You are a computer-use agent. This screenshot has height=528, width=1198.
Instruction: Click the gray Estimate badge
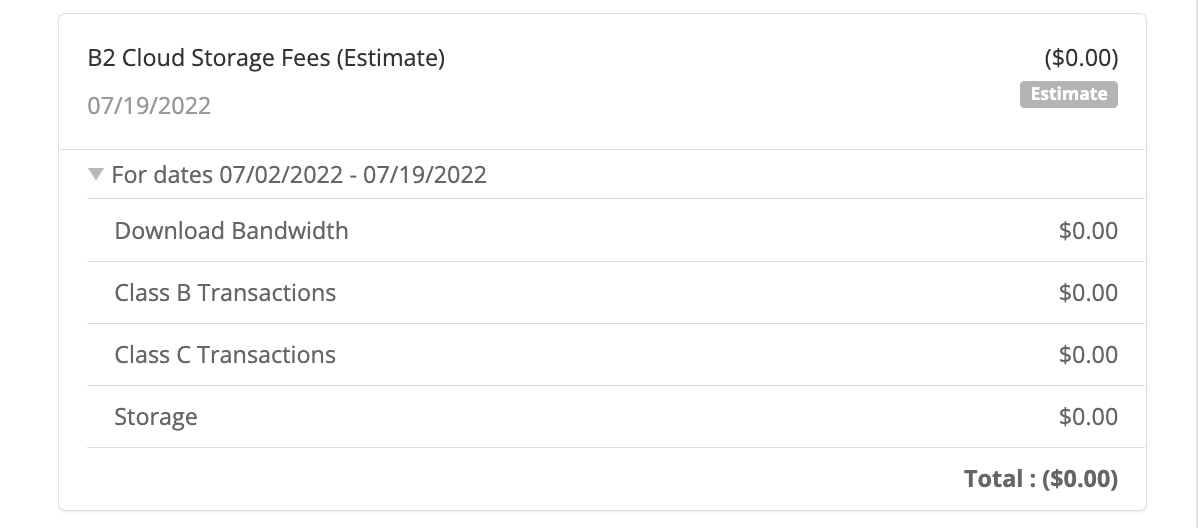[1068, 94]
